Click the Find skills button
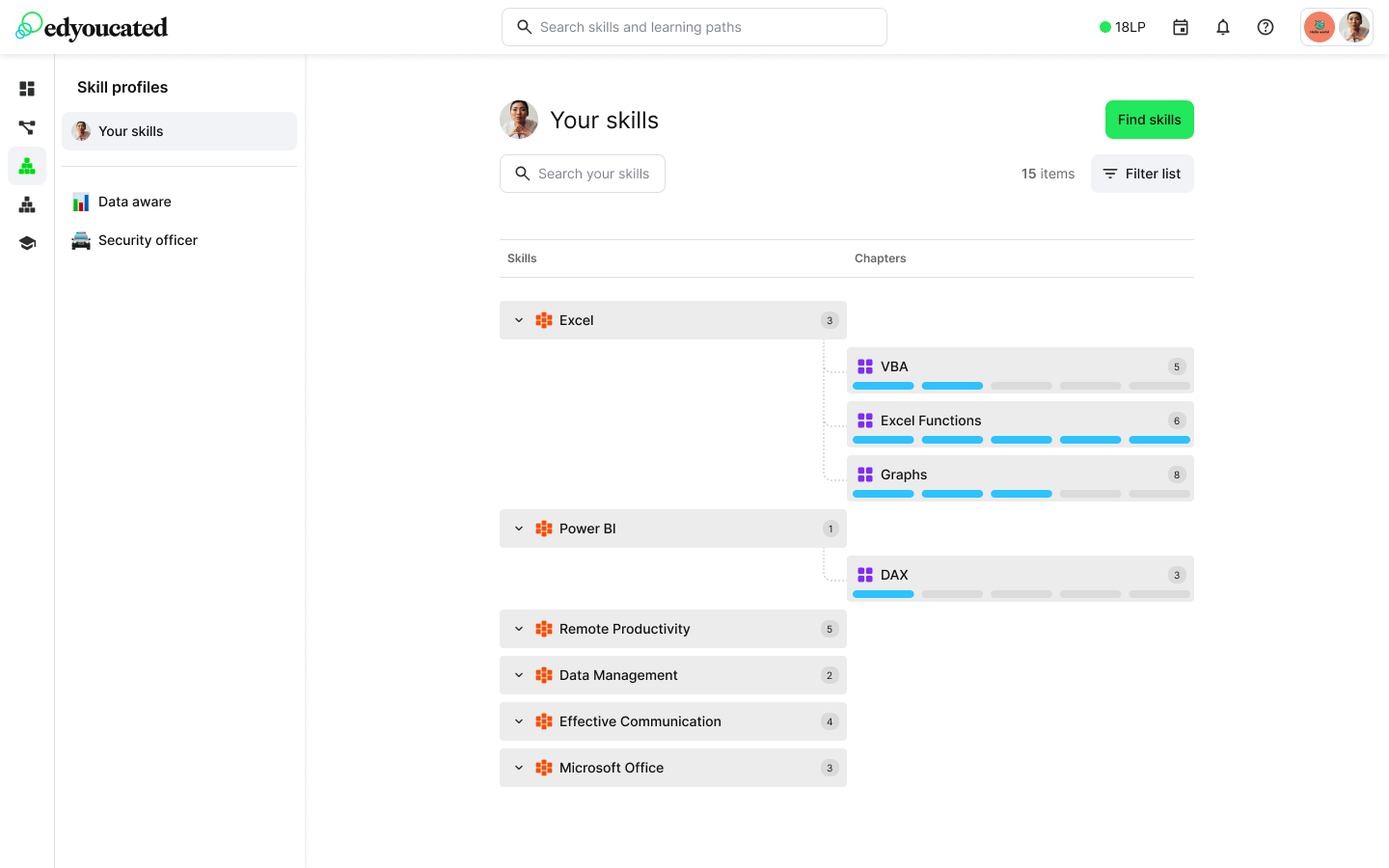 (1149, 120)
